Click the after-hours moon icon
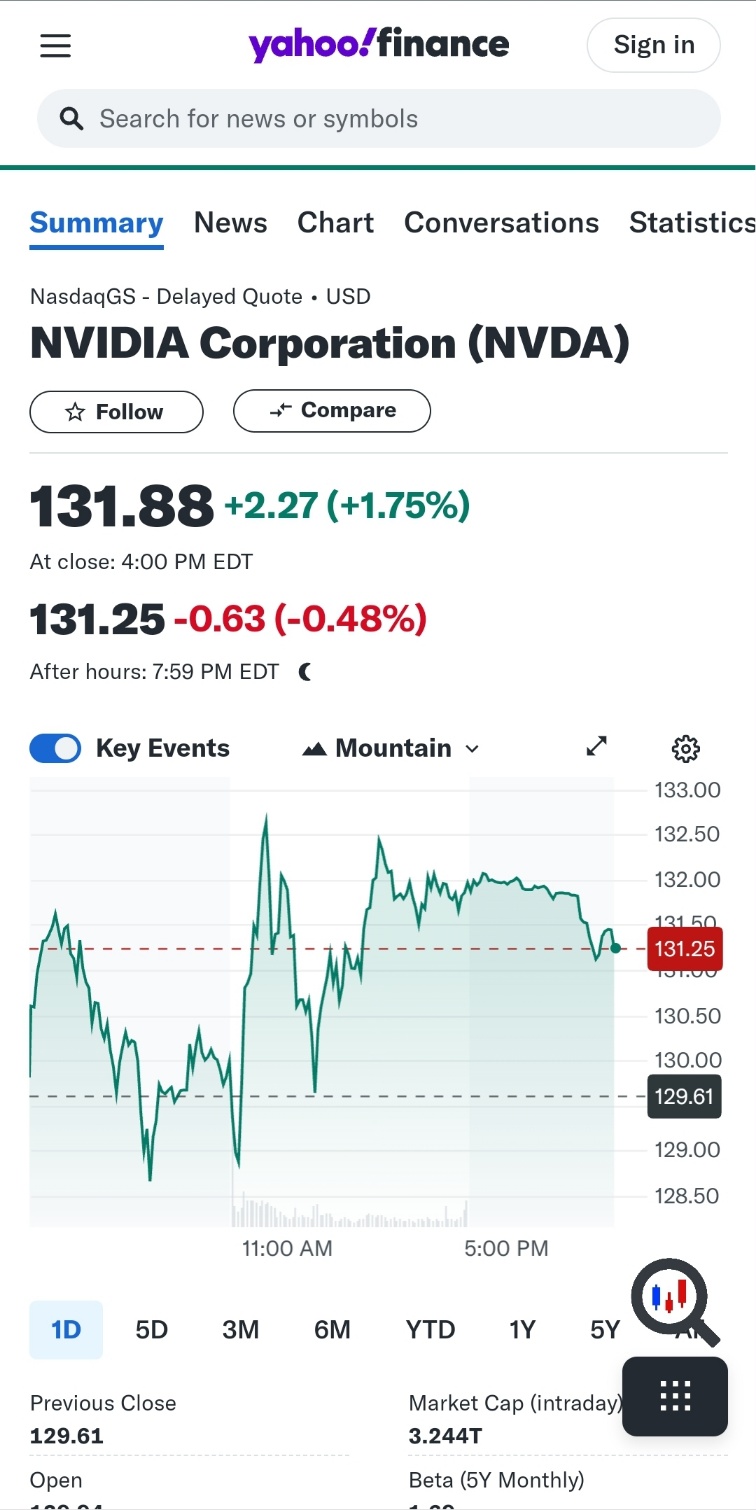The width and height of the screenshot is (756, 1510). (305, 672)
